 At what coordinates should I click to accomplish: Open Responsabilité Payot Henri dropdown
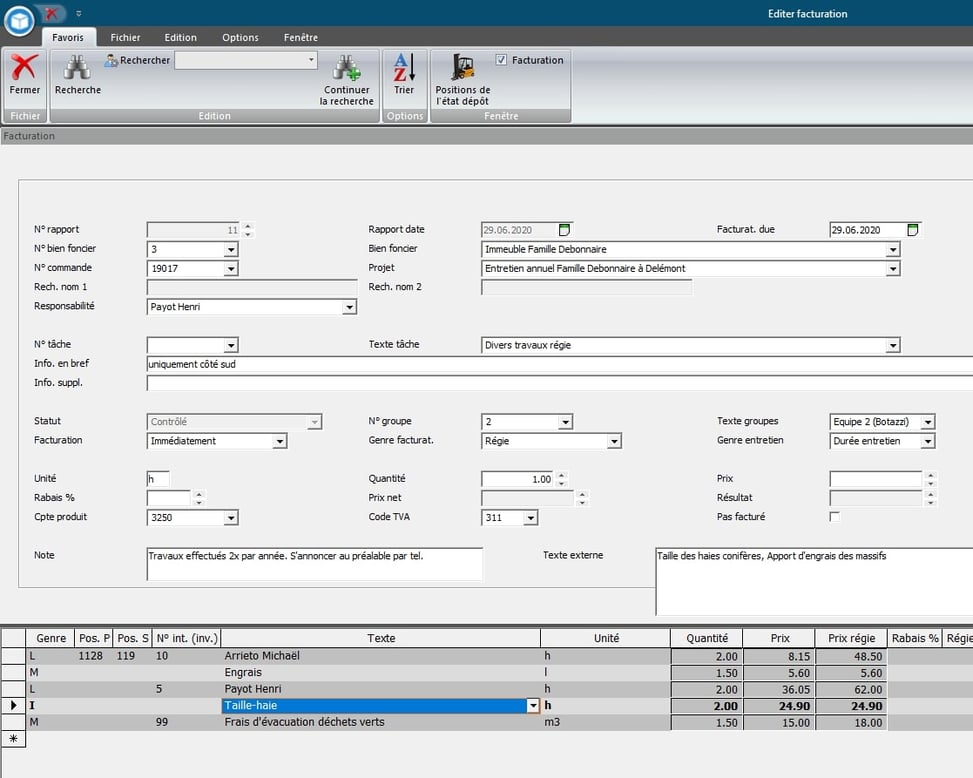click(349, 307)
